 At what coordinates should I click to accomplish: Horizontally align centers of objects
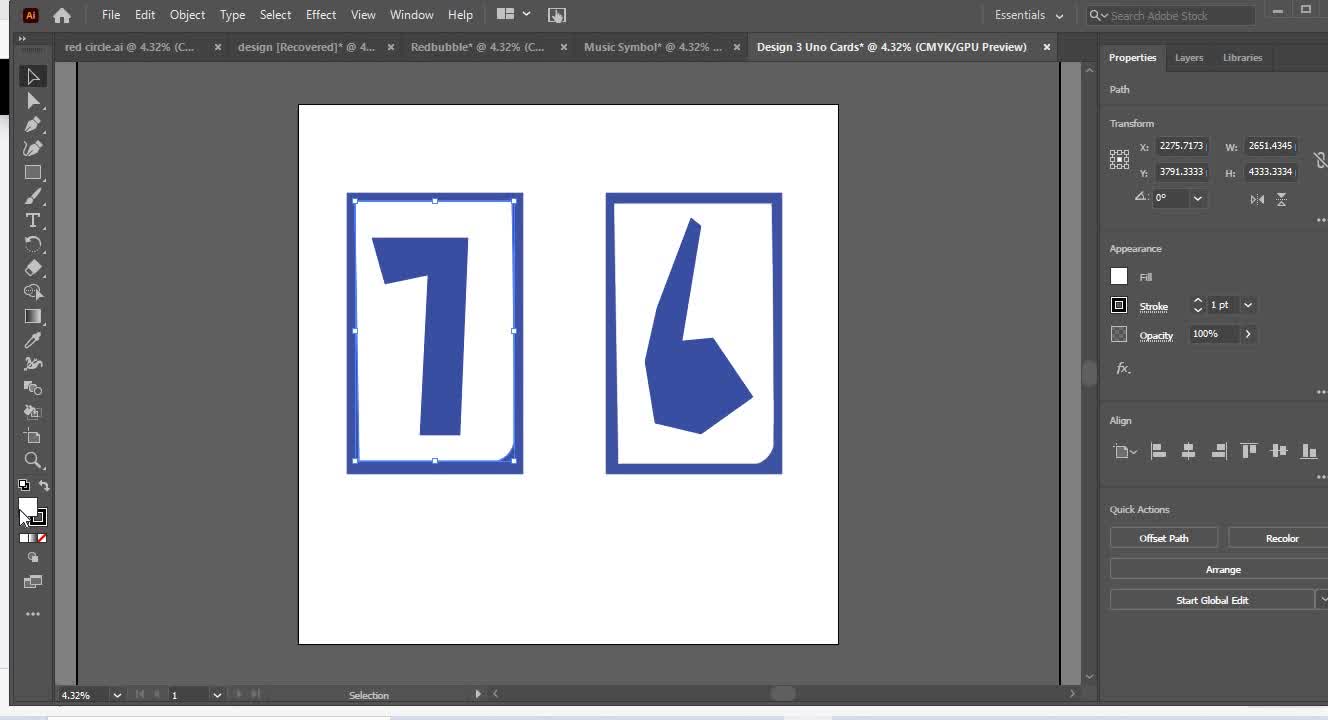1188,451
